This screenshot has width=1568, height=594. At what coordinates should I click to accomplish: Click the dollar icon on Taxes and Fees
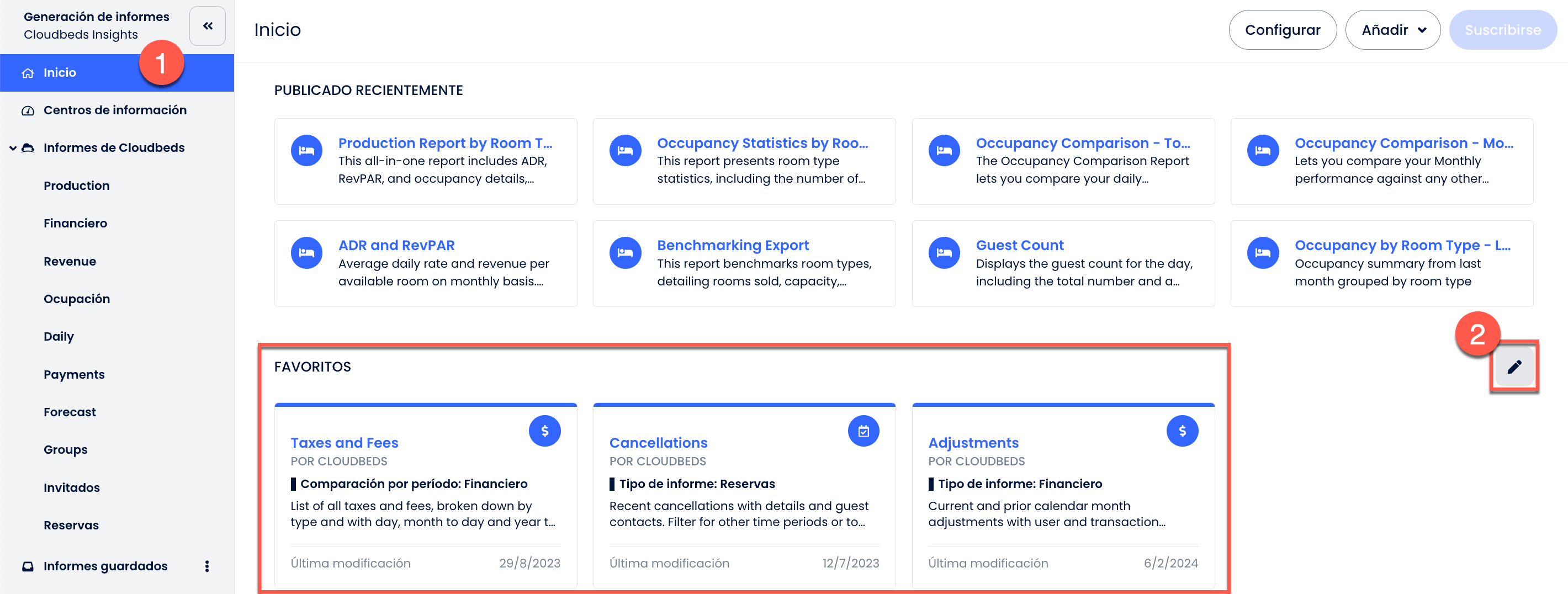(x=544, y=431)
